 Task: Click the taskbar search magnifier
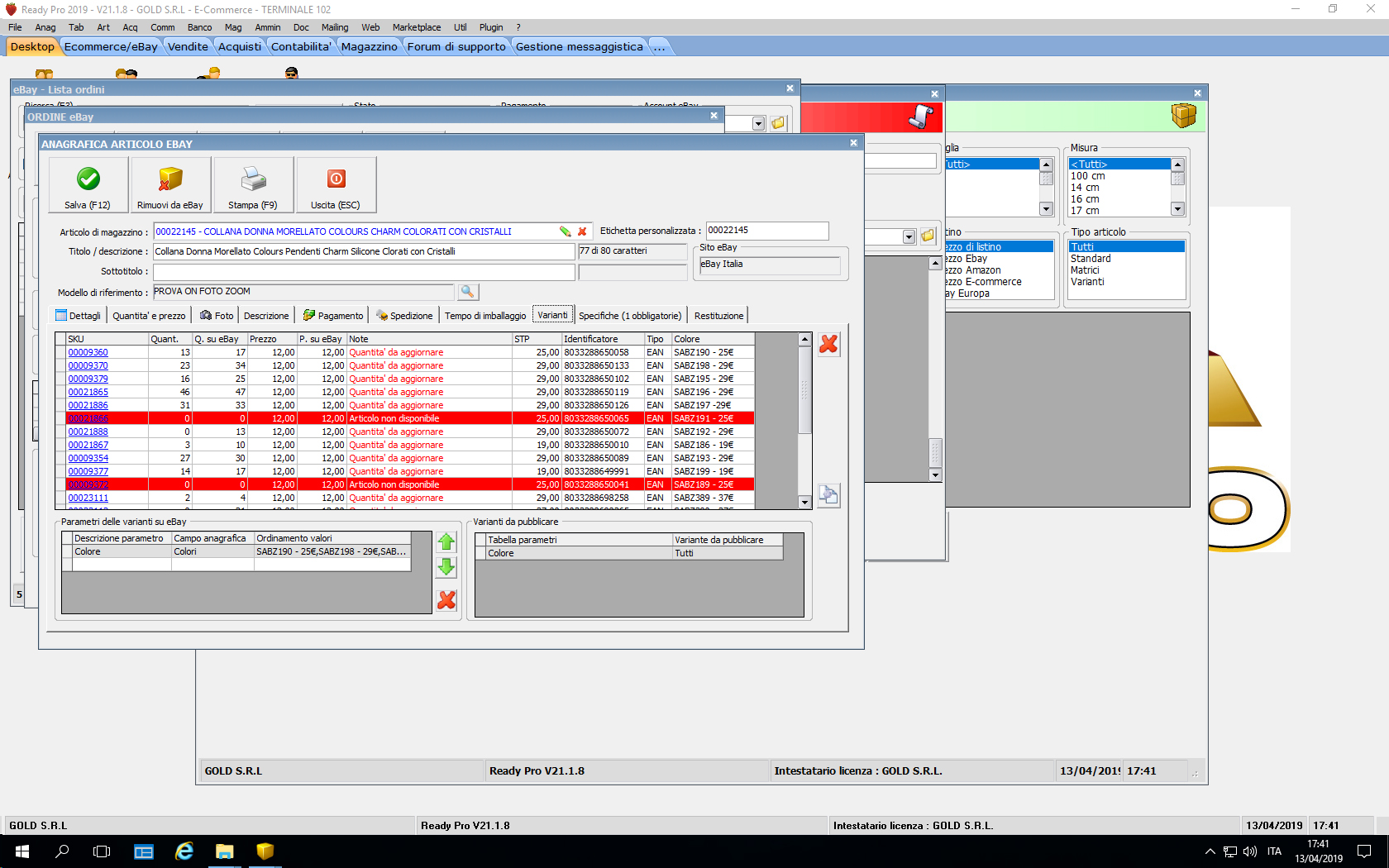62,851
